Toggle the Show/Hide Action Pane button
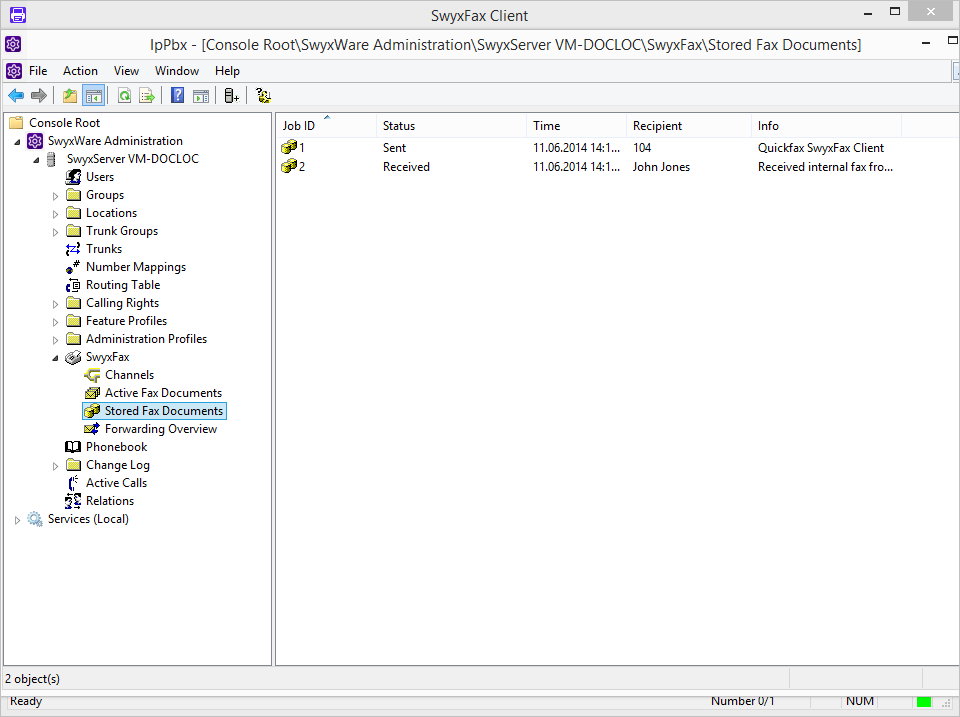Screen dimensions: 960x717 (201, 96)
